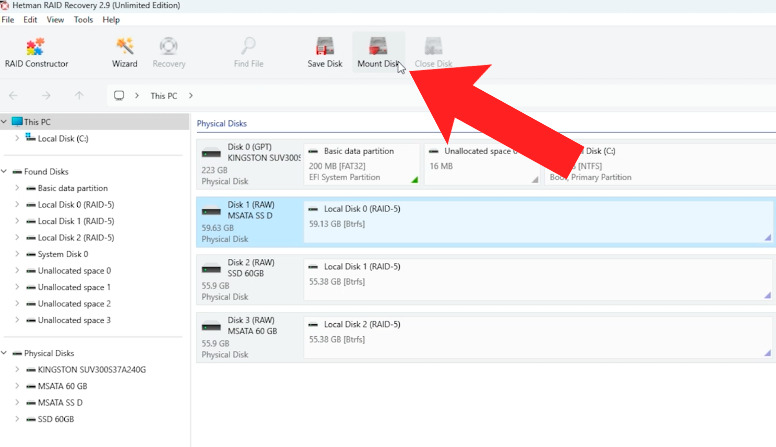776x447 pixels.
Task: Select SSD 60GB in tree
Action: 56,419
